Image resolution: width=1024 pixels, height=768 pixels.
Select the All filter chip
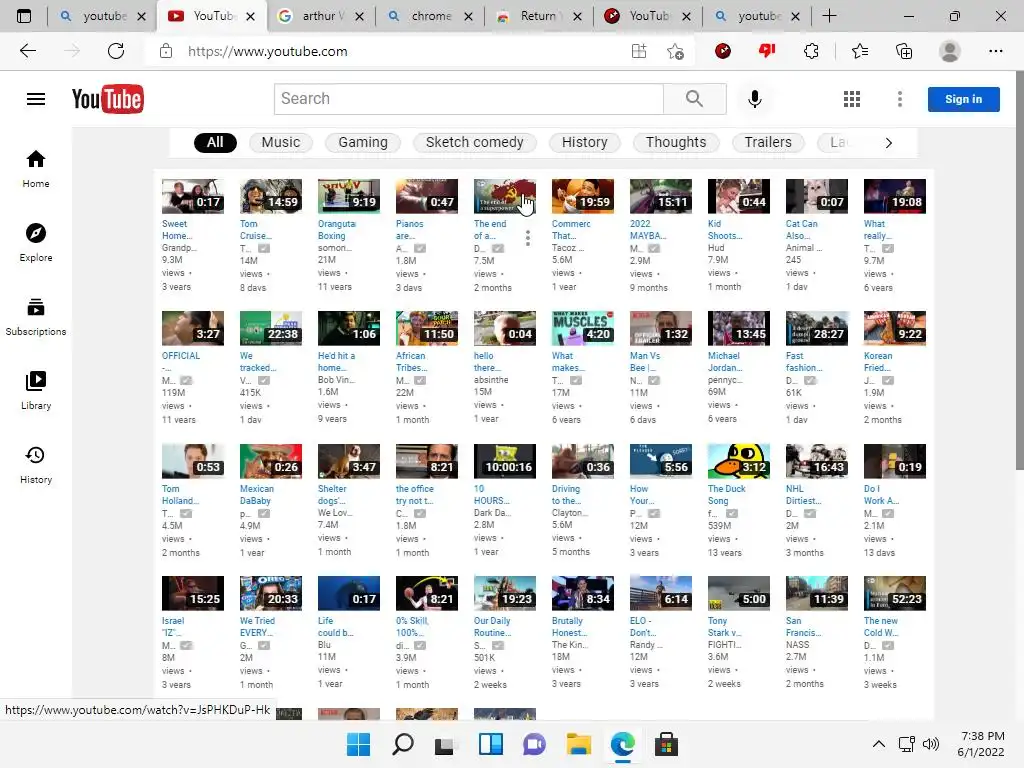pos(215,142)
